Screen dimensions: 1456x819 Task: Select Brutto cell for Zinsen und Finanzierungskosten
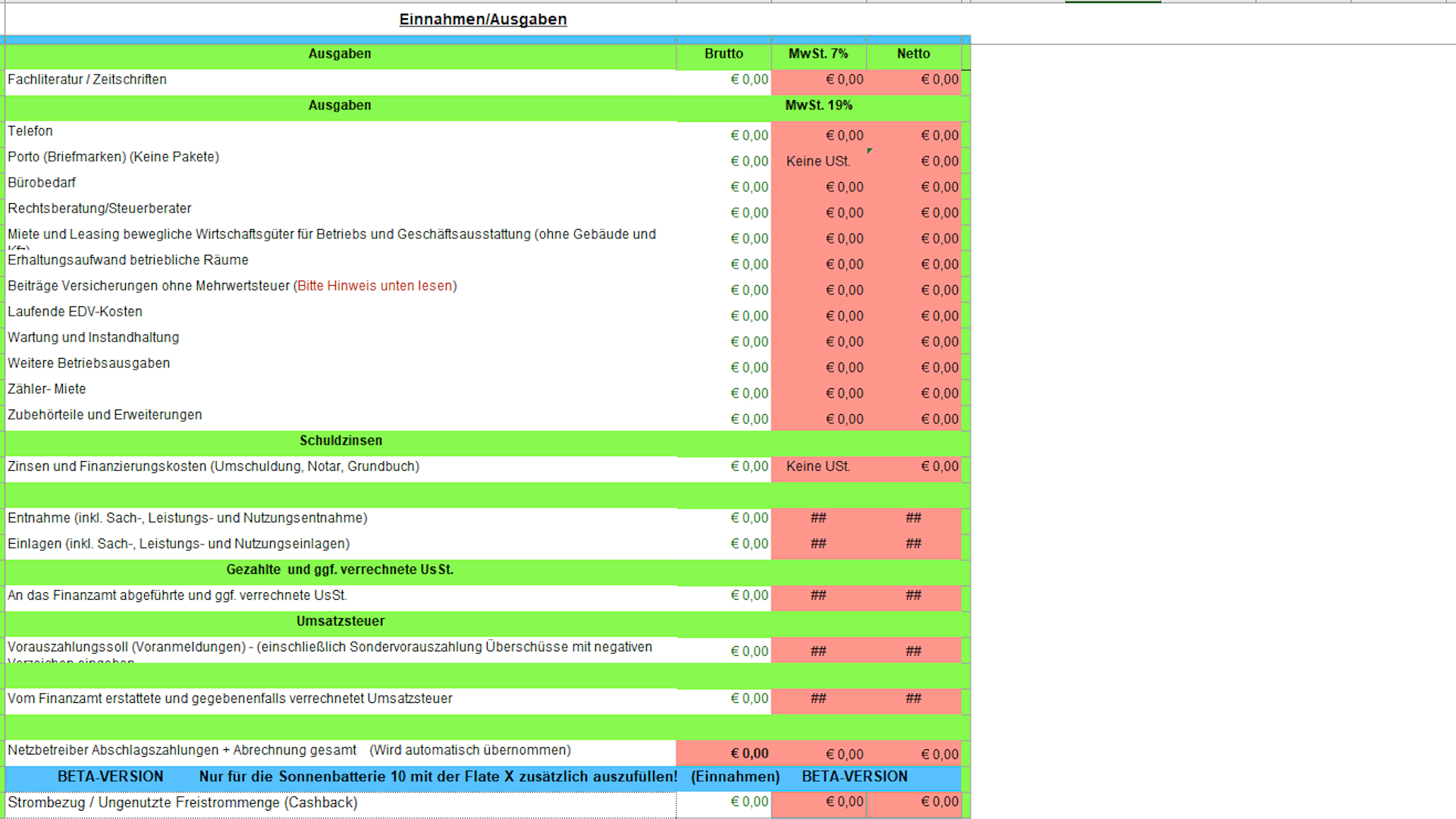coord(724,466)
